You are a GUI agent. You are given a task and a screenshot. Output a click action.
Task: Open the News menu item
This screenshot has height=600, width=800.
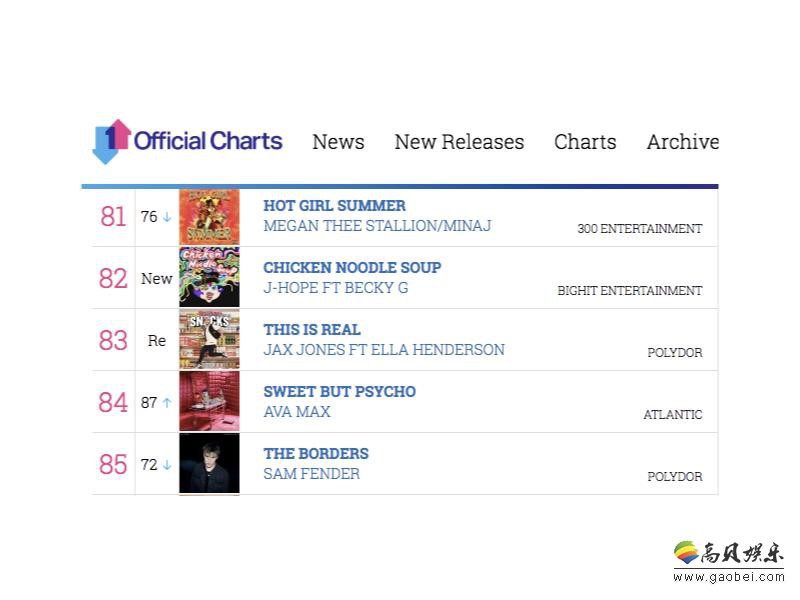click(x=338, y=142)
